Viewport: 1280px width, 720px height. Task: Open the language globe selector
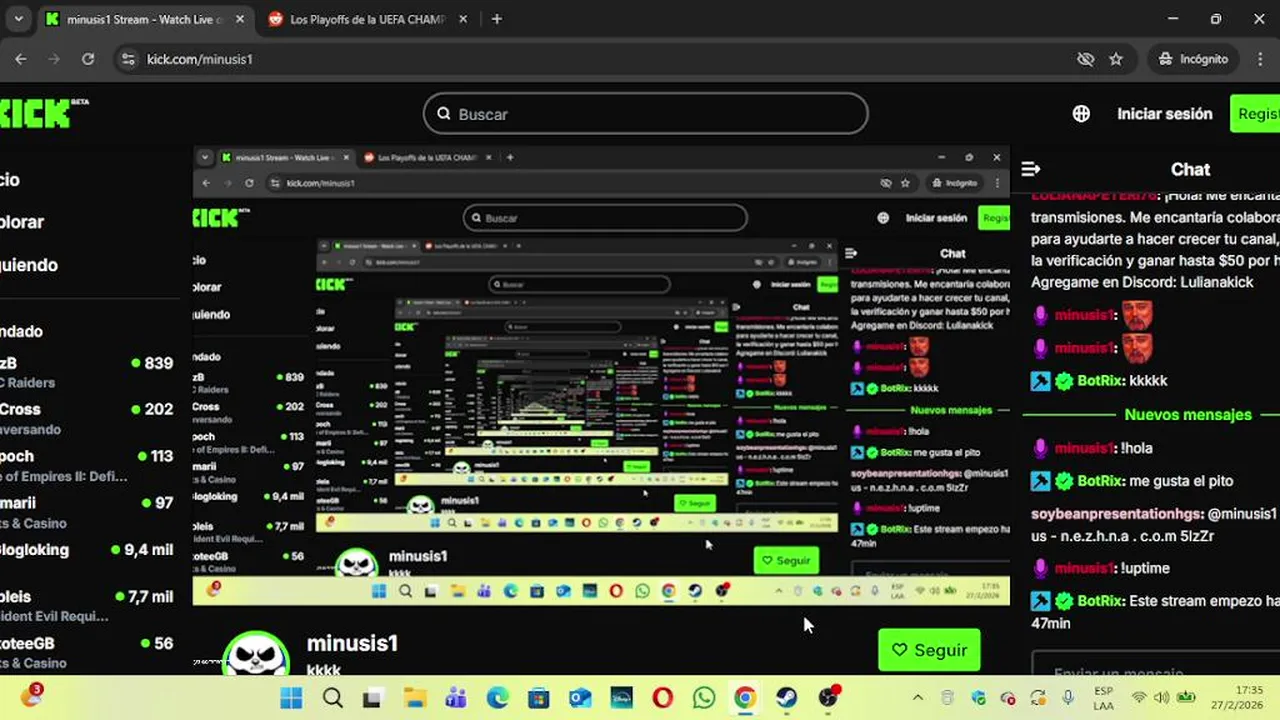pos(1081,114)
